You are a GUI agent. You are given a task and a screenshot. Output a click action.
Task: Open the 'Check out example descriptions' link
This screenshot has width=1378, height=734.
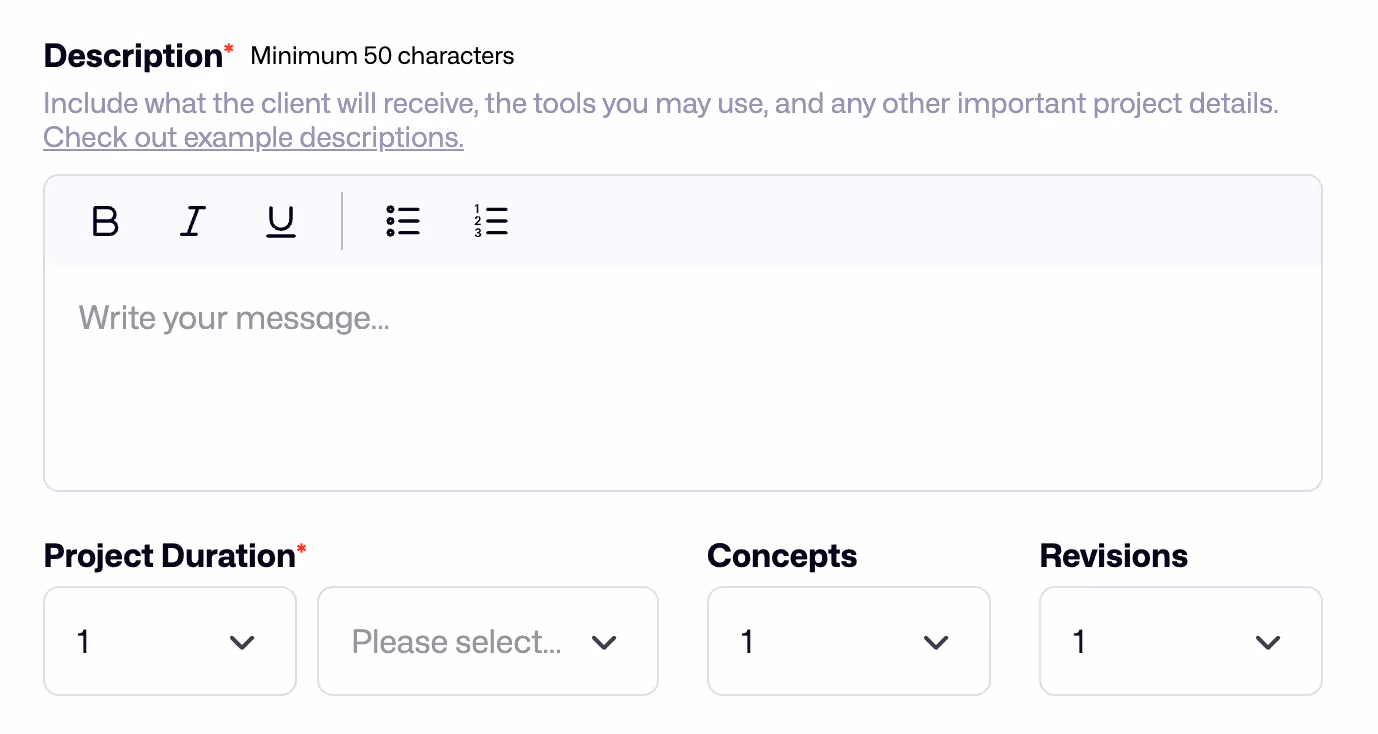click(253, 137)
